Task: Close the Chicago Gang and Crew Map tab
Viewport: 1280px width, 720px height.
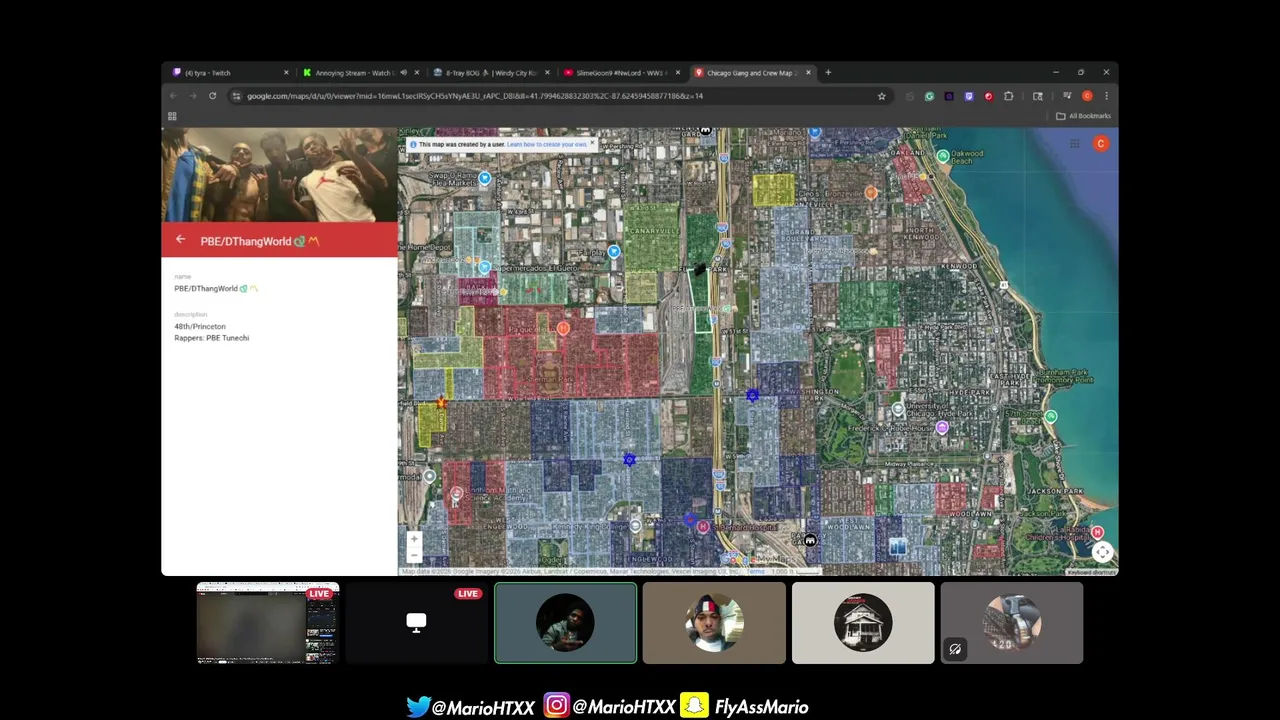Action: [x=808, y=73]
